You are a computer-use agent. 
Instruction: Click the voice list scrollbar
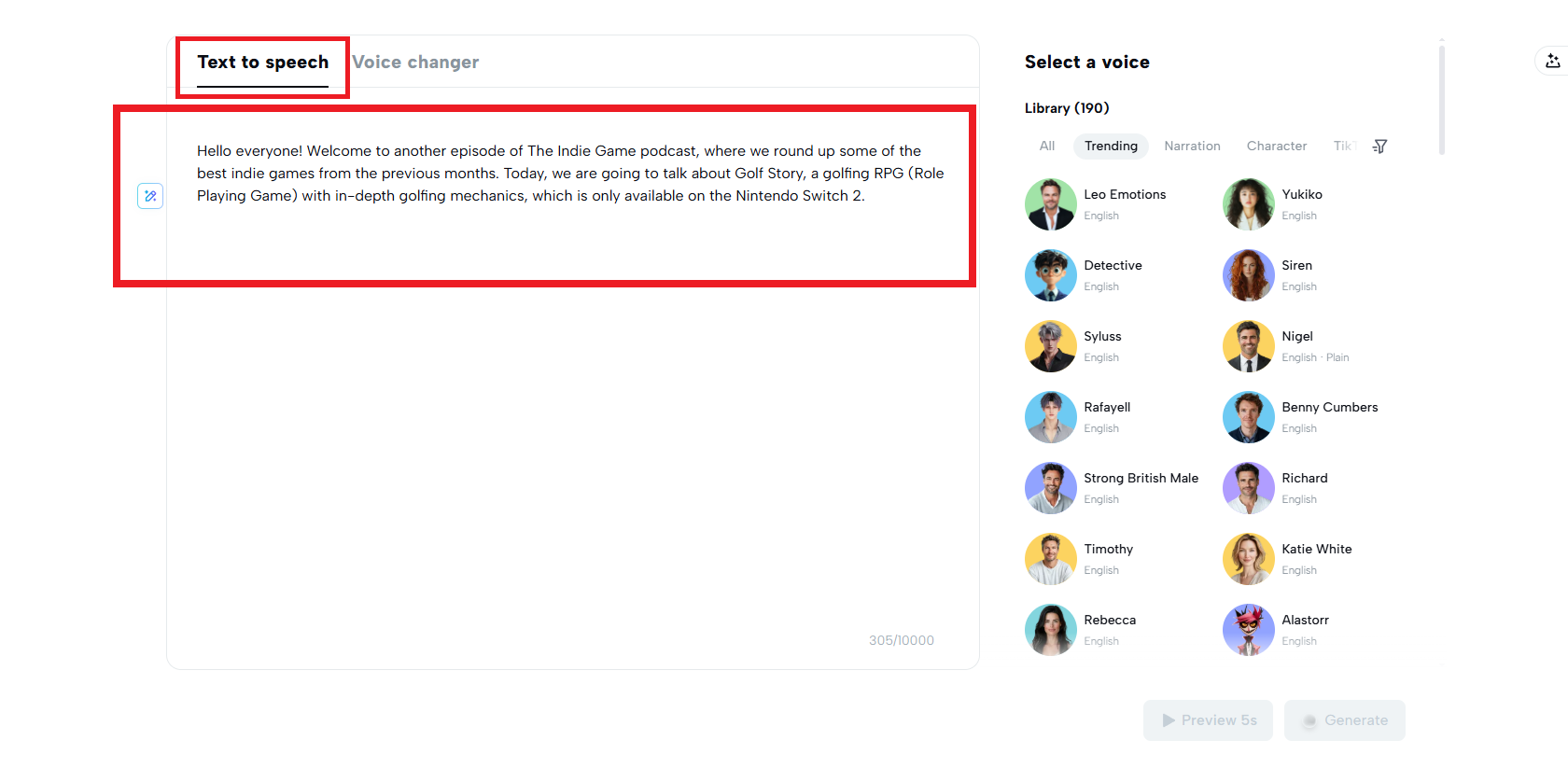[x=1442, y=98]
